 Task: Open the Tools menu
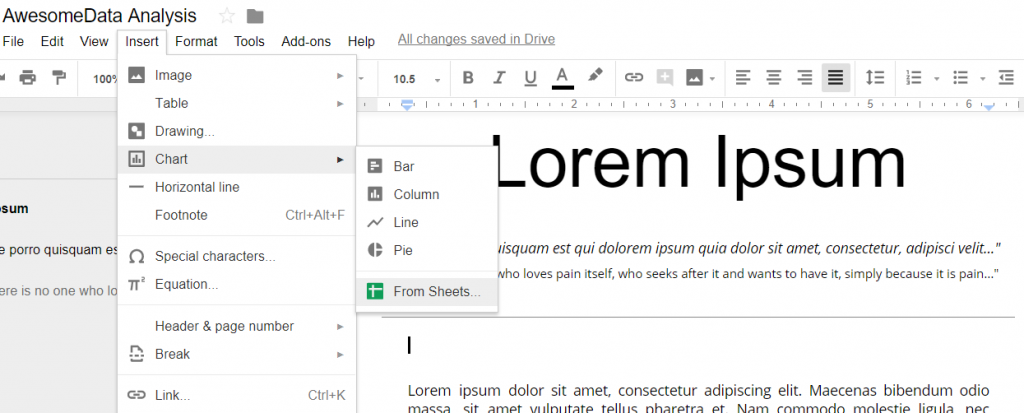click(x=249, y=42)
